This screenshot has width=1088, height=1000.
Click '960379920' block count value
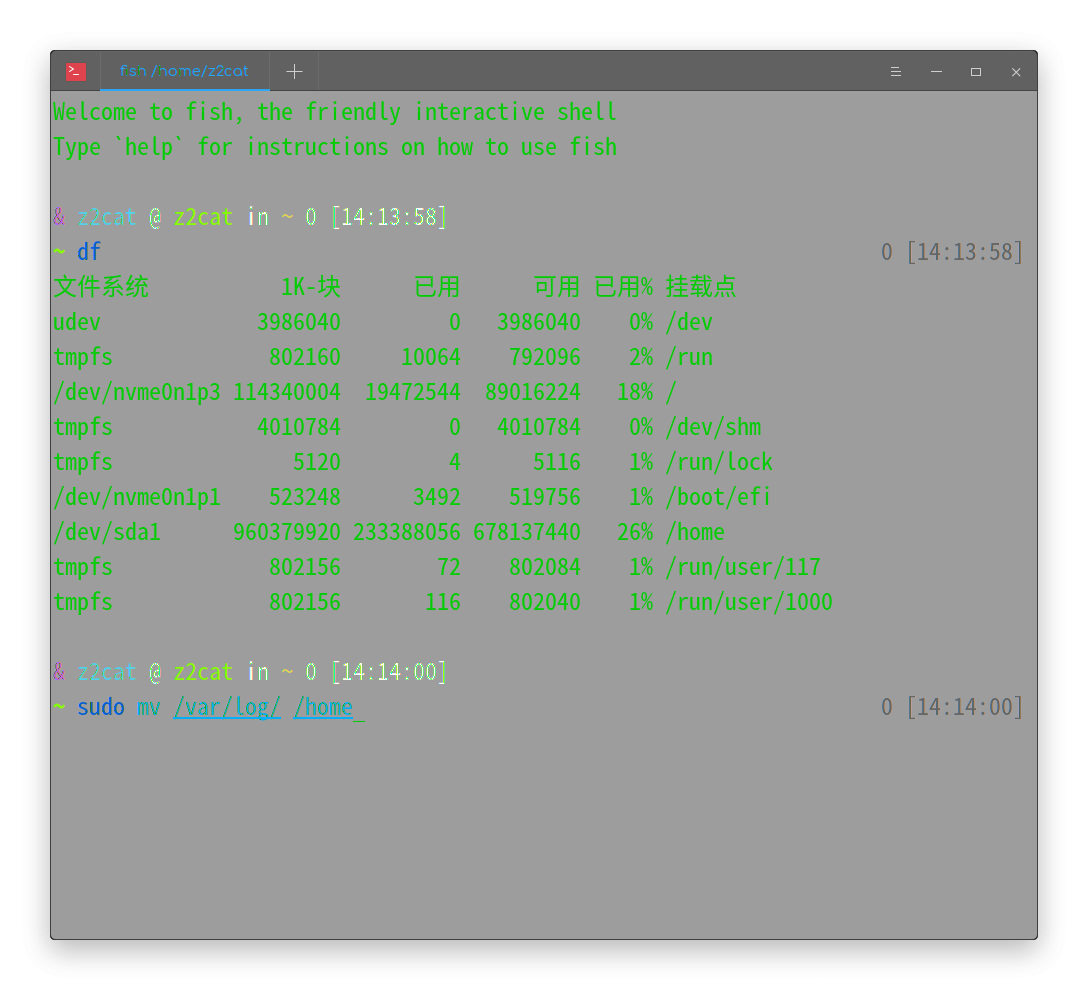coord(287,532)
